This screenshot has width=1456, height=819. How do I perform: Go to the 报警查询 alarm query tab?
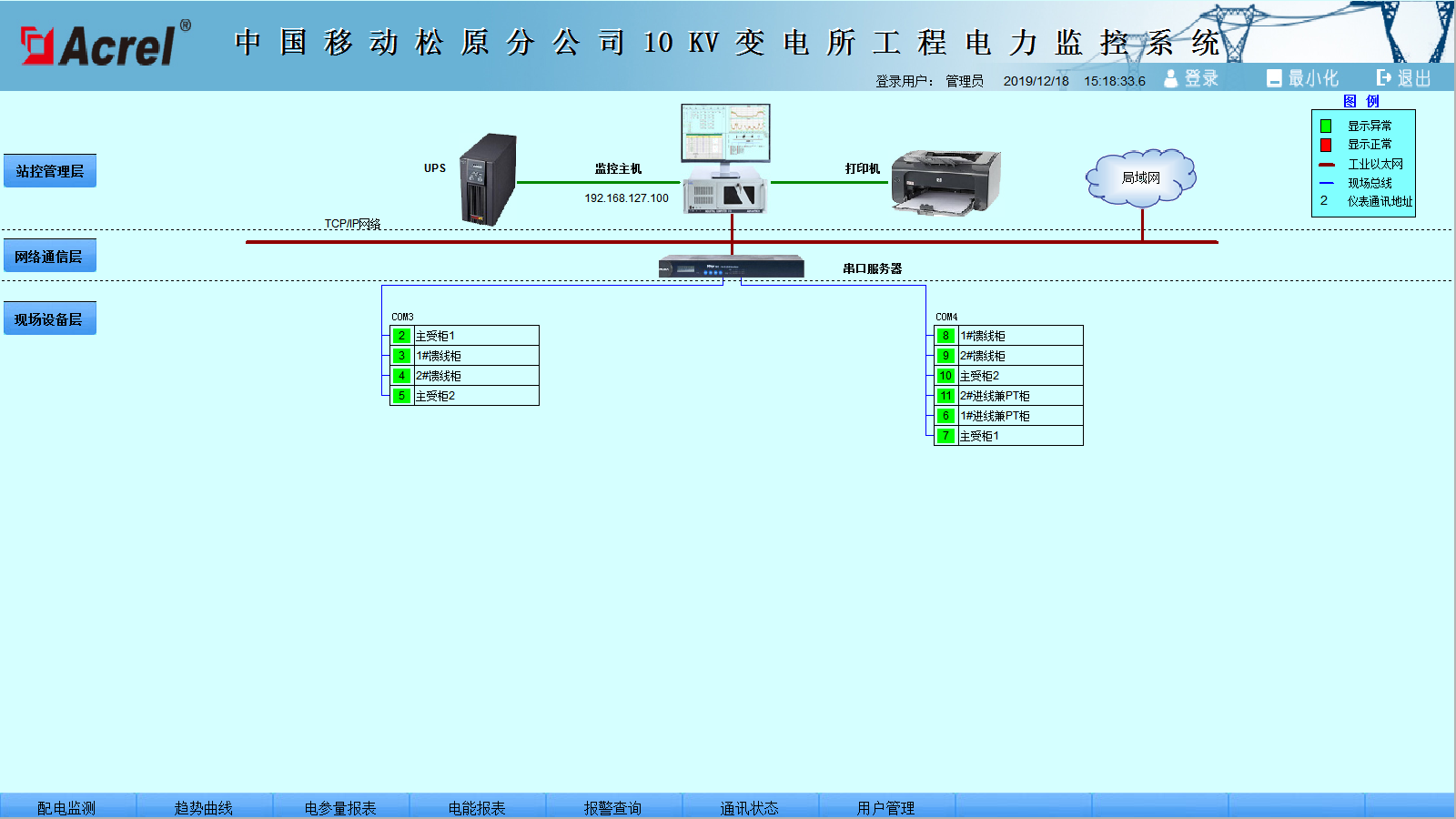tap(612, 807)
